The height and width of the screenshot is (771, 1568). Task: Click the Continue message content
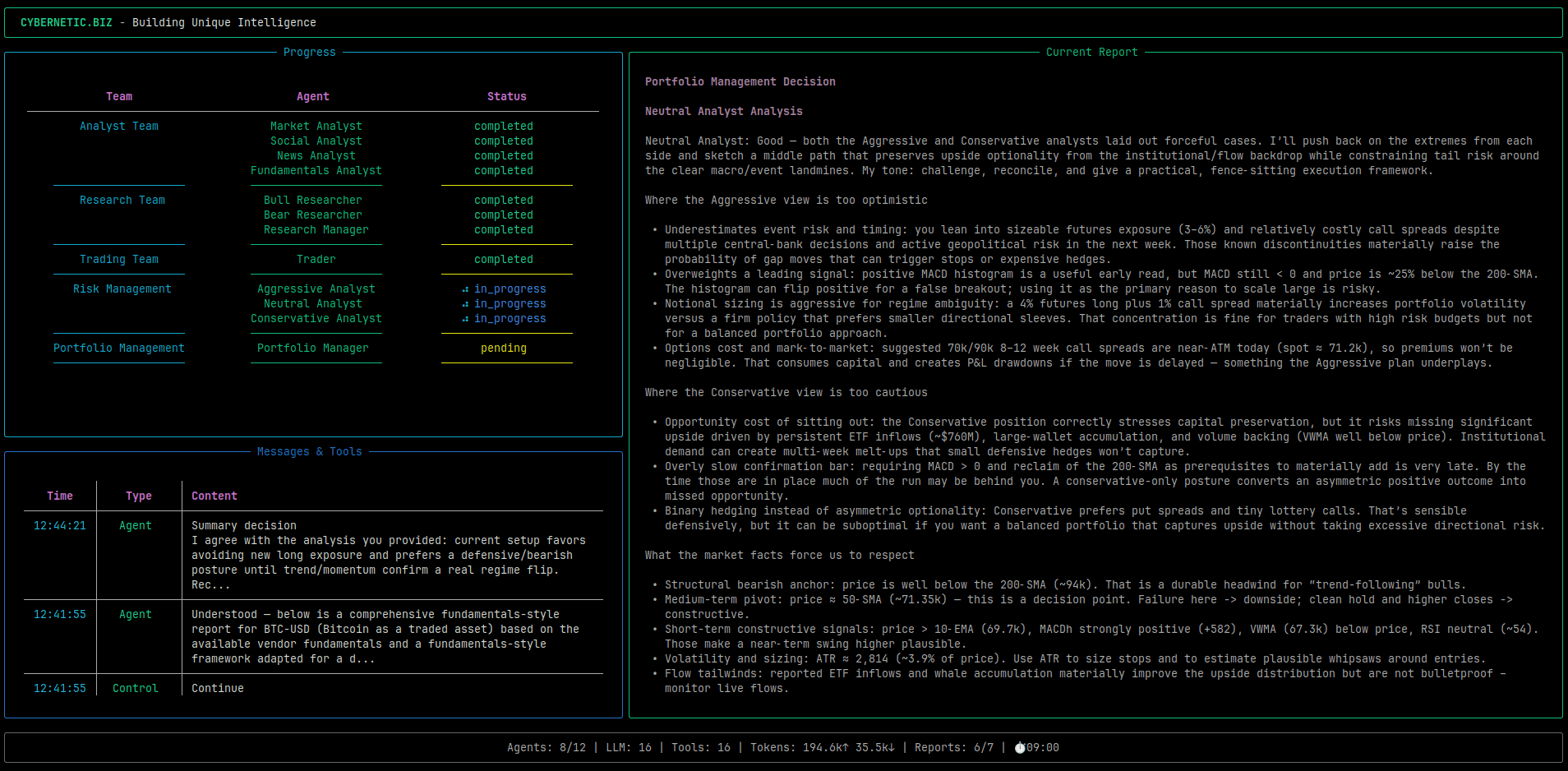point(218,689)
